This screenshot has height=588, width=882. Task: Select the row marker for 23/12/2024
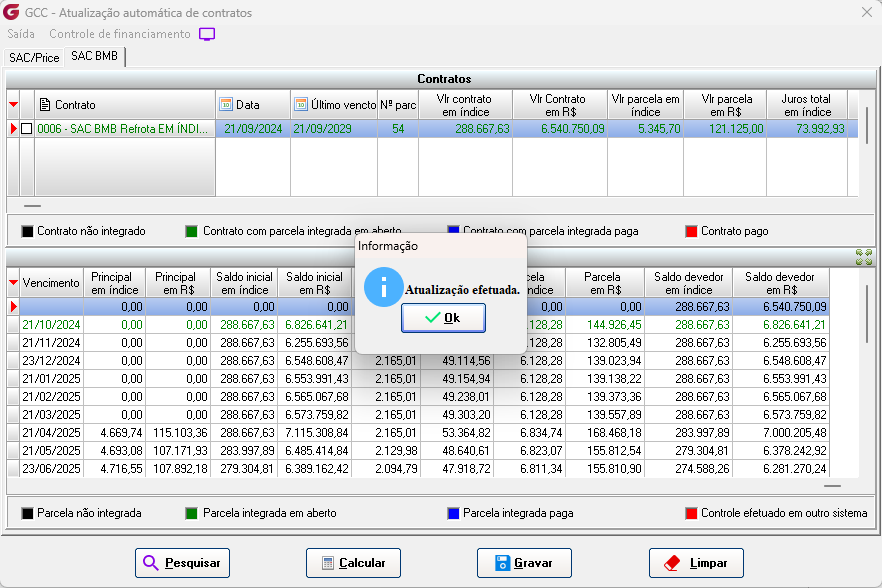(x=14, y=361)
